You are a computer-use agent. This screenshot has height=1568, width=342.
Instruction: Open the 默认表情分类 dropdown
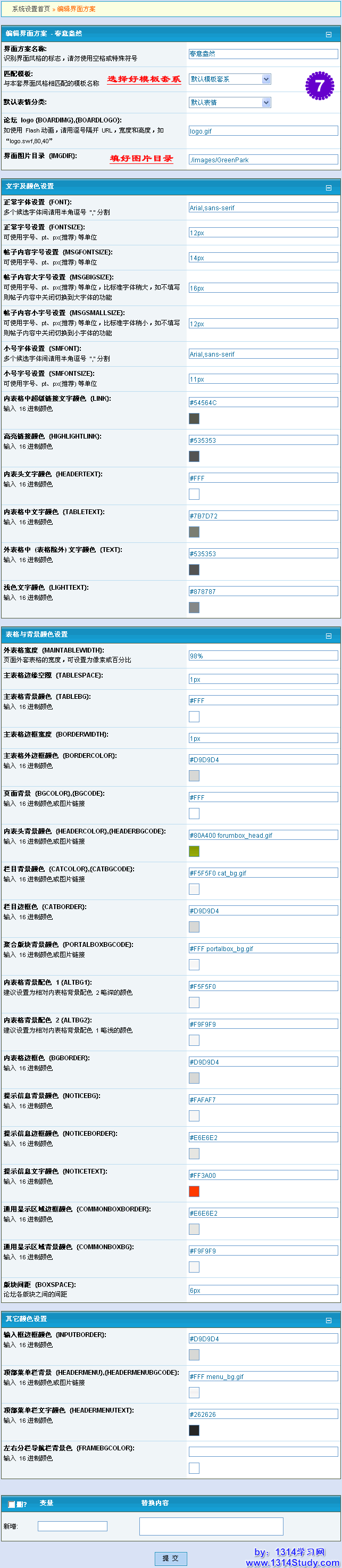(x=230, y=102)
